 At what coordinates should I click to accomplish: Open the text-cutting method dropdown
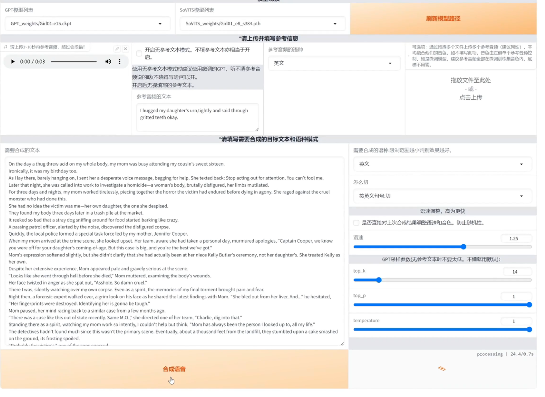[442, 196]
